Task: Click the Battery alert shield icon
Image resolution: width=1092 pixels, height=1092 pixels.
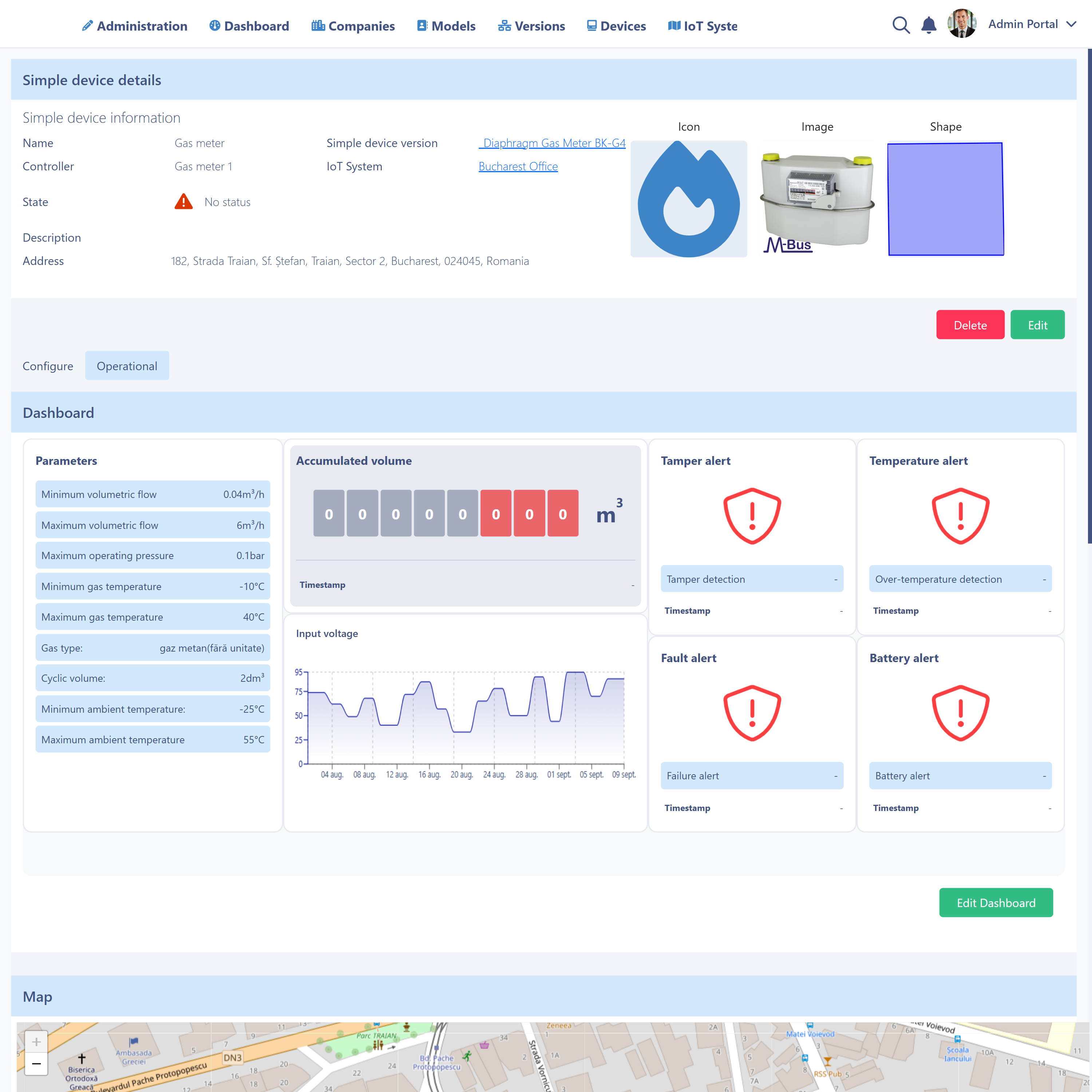Action: point(960,713)
